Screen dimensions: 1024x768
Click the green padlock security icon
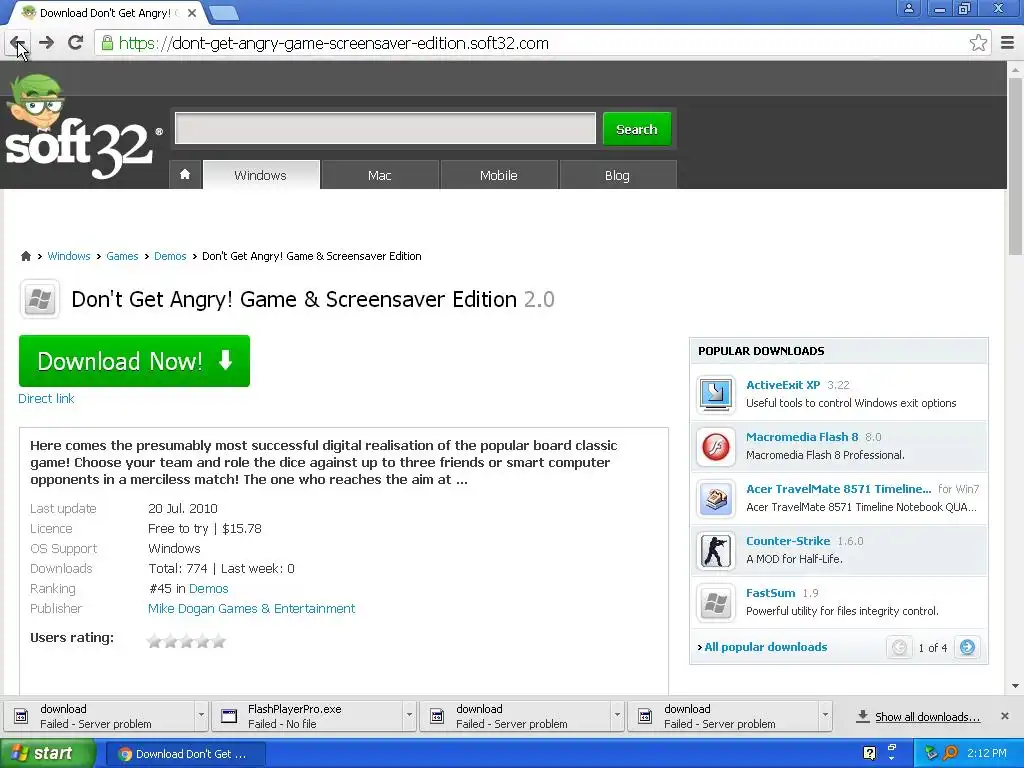[107, 43]
